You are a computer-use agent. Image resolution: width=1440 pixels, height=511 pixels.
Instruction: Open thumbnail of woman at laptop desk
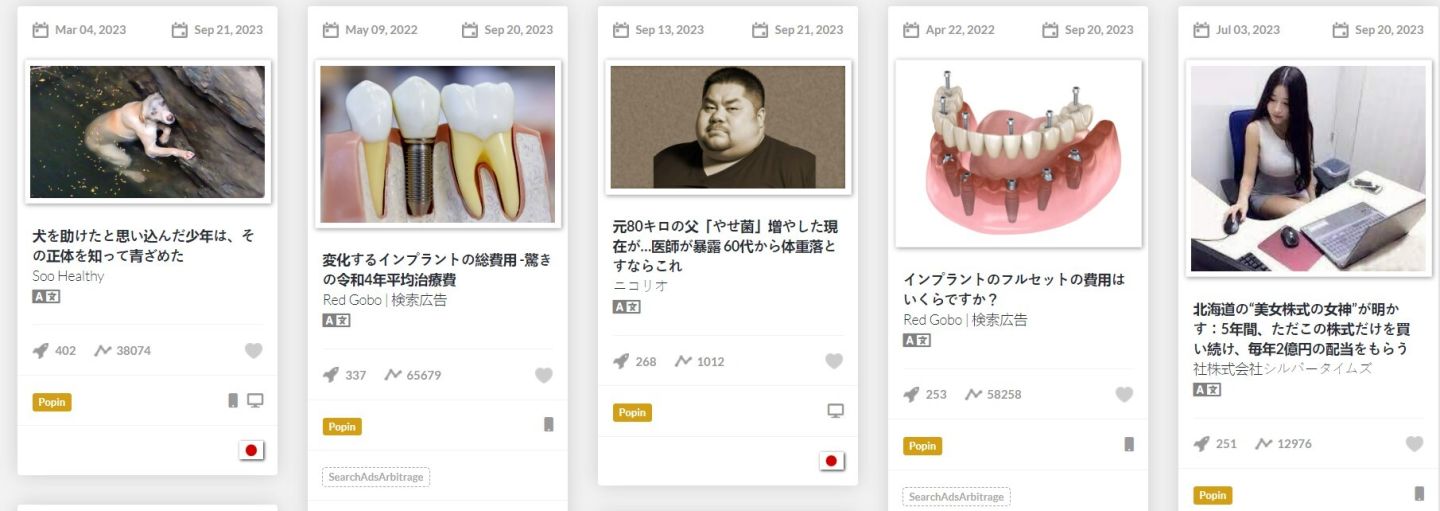[x=1308, y=168]
